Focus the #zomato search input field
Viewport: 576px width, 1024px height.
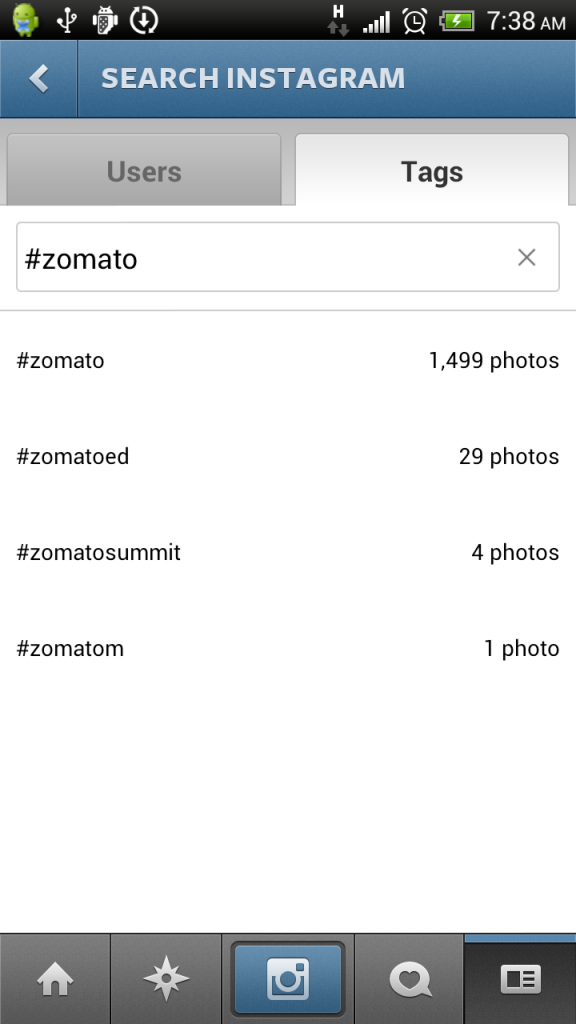(x=288, y=257)
